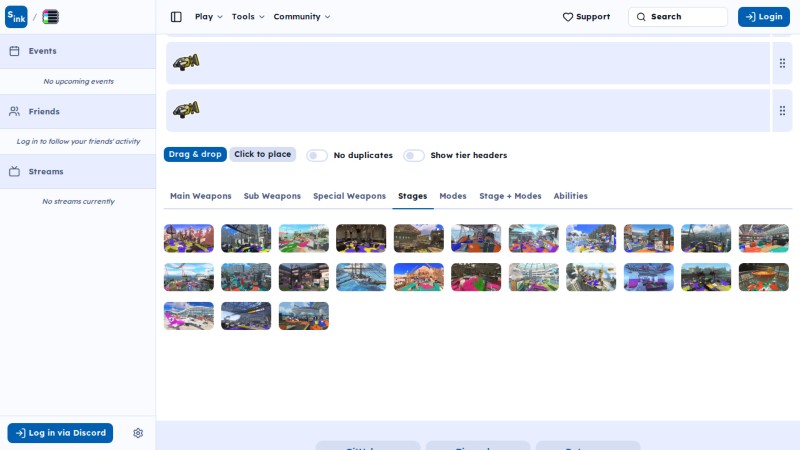Click the Support link
800x450 pixels.
pyautogui.click(x=586, y=17)
